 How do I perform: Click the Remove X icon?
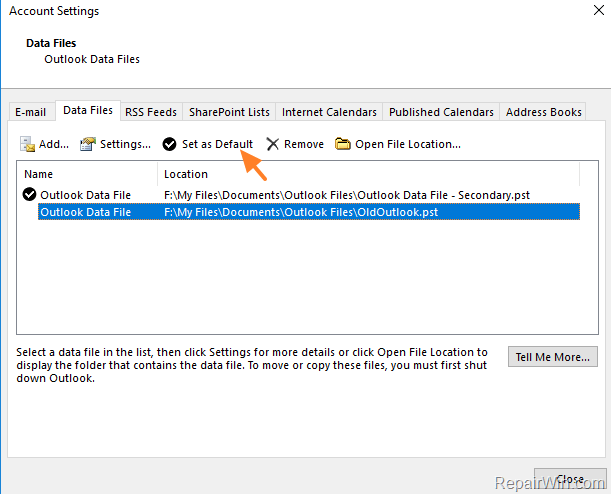(272, 144)
